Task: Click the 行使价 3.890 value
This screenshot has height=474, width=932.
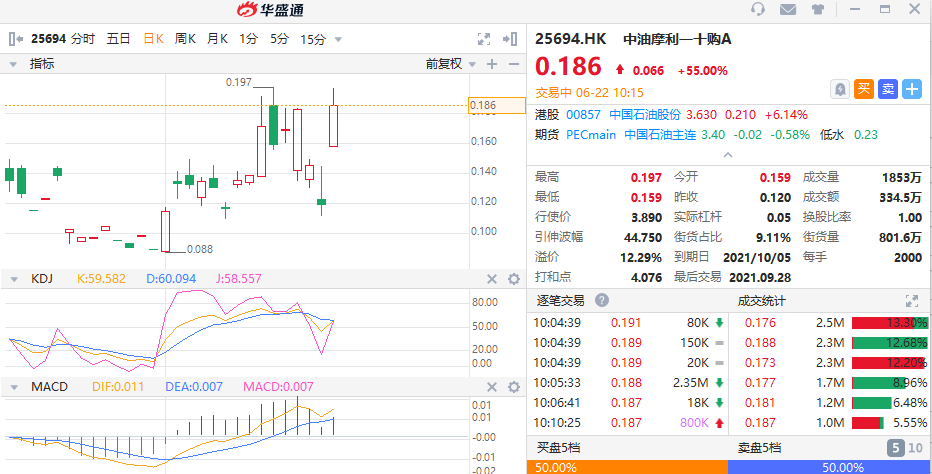Action: click(x=646, y=217)
